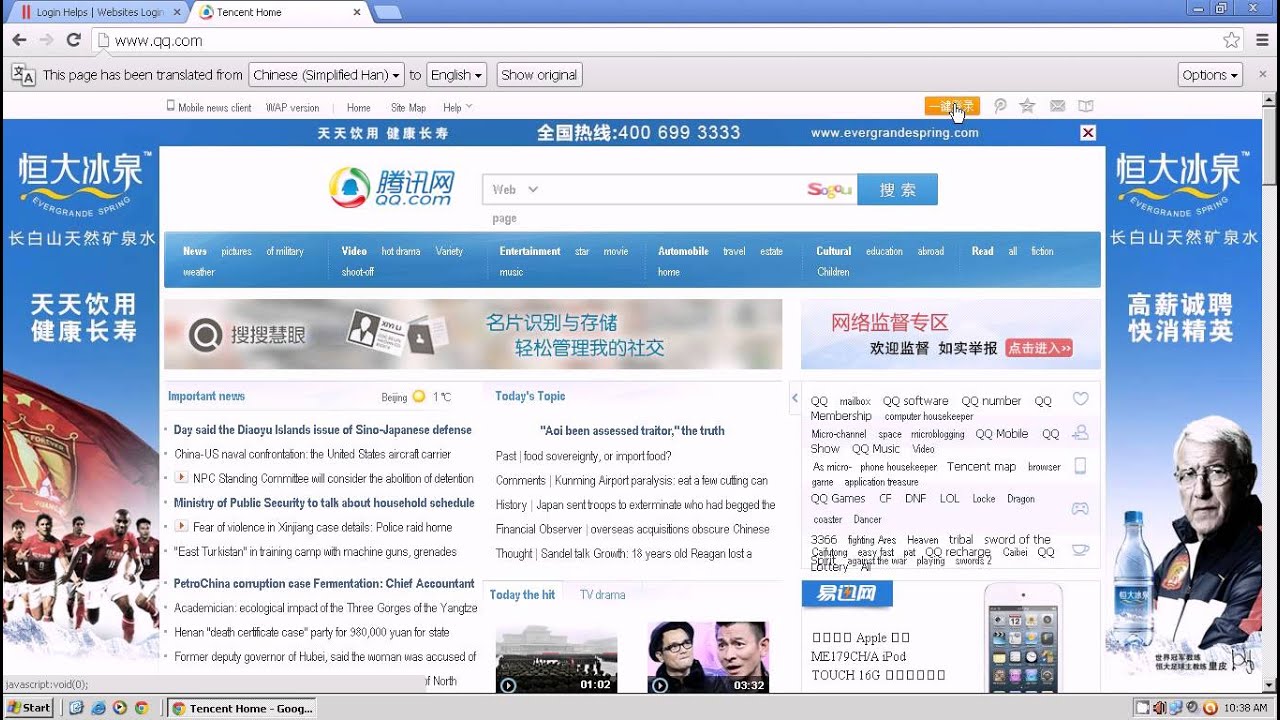Click the blue Sogou search button
The image size is (1280, 720).
897,189
